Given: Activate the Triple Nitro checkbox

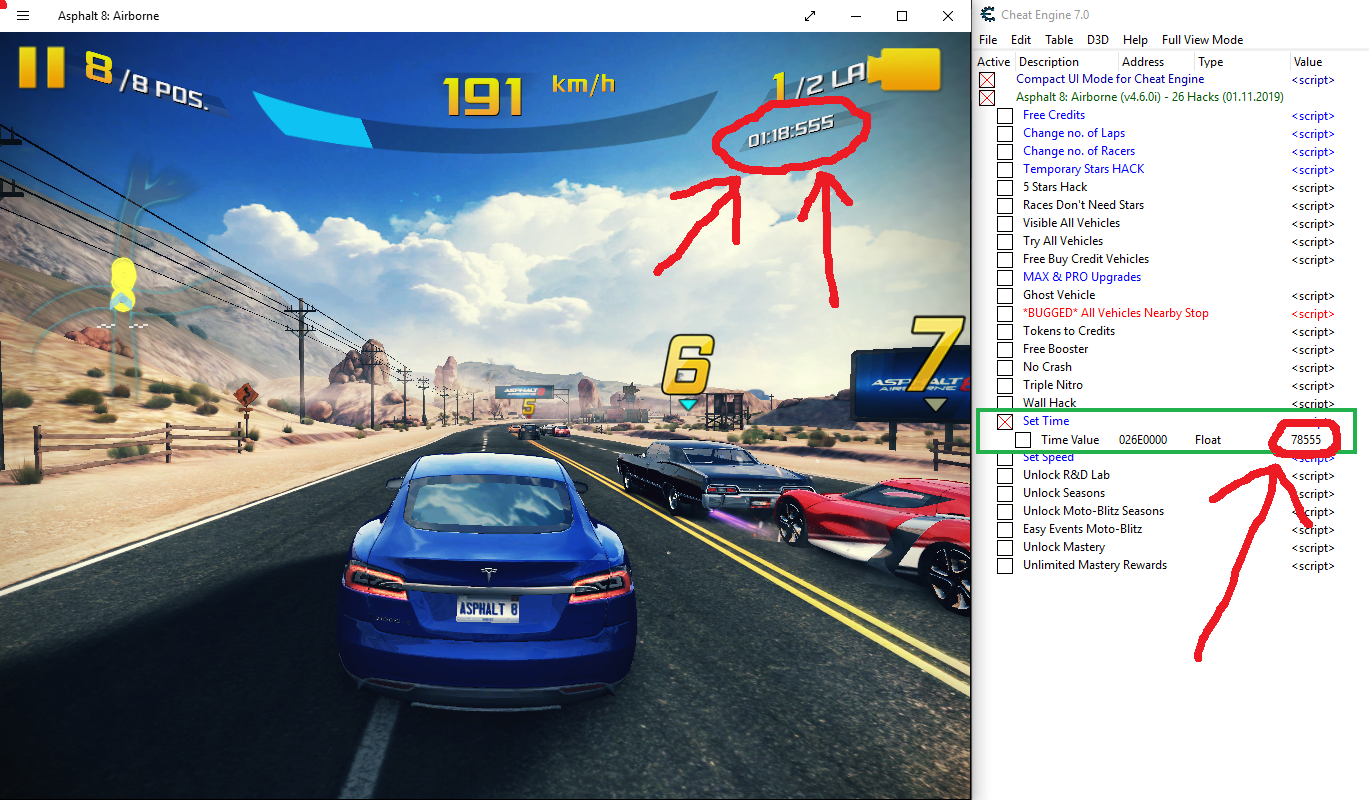Looking at the screenshot, I should point(1005,386).
